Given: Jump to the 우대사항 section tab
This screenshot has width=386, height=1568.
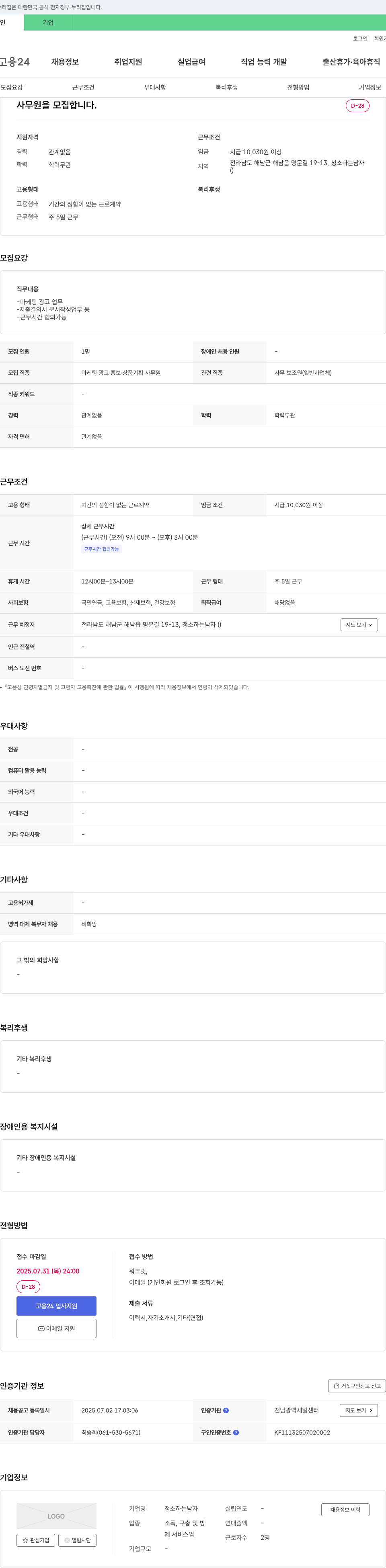Looking at the screenshot, I should 155,87.
